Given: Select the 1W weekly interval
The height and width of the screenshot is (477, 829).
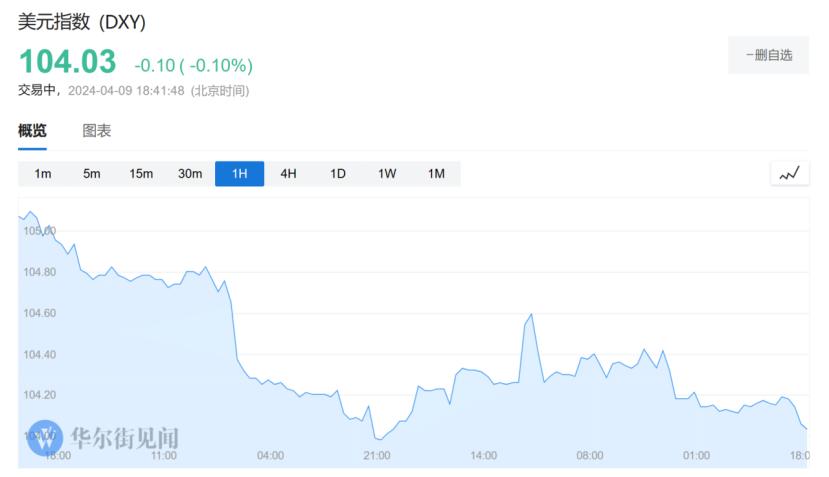Looking at the screenshot, I should tap(387, 174).
